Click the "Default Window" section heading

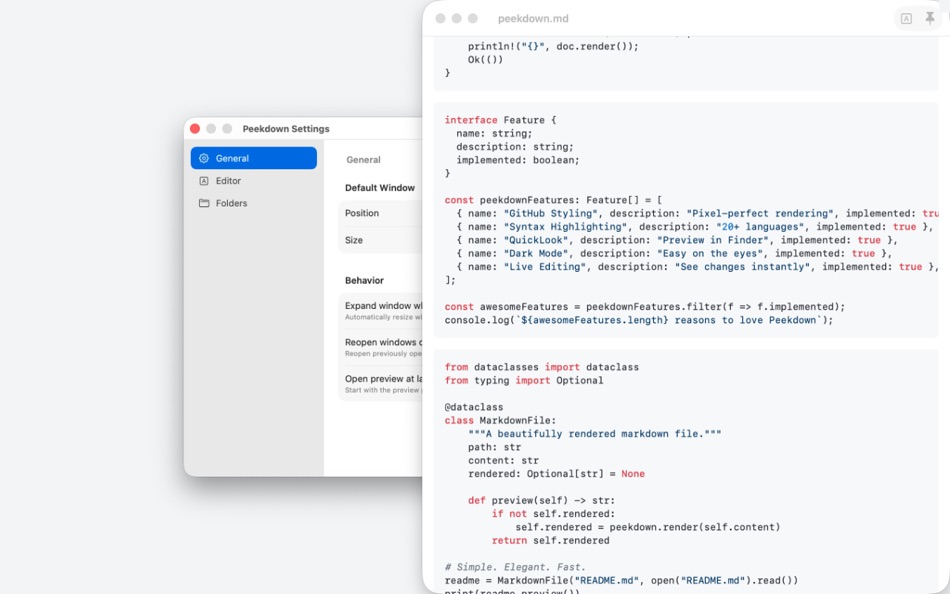pyautogui.click(x=382, y=187)
